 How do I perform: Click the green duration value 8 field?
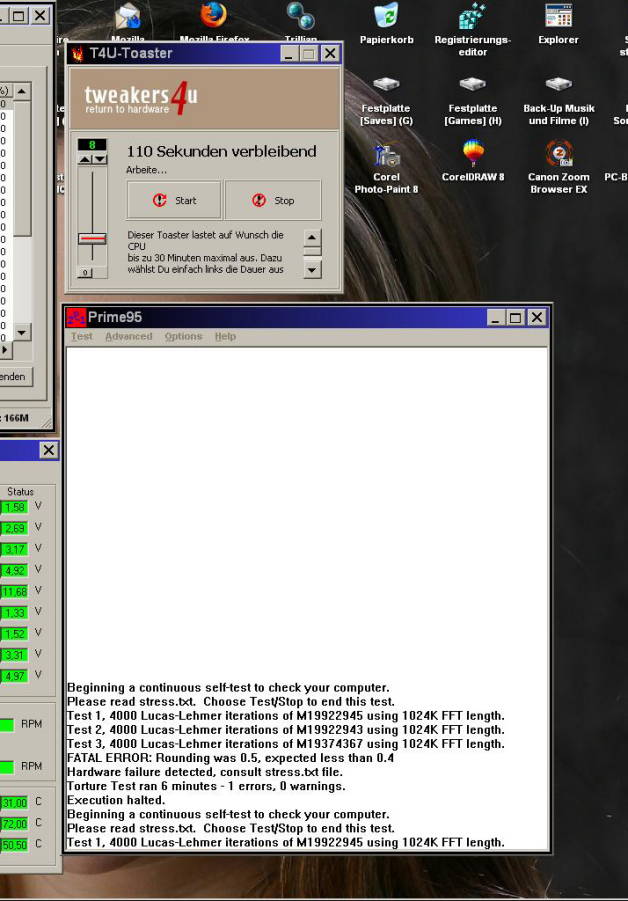pos(92,145)
